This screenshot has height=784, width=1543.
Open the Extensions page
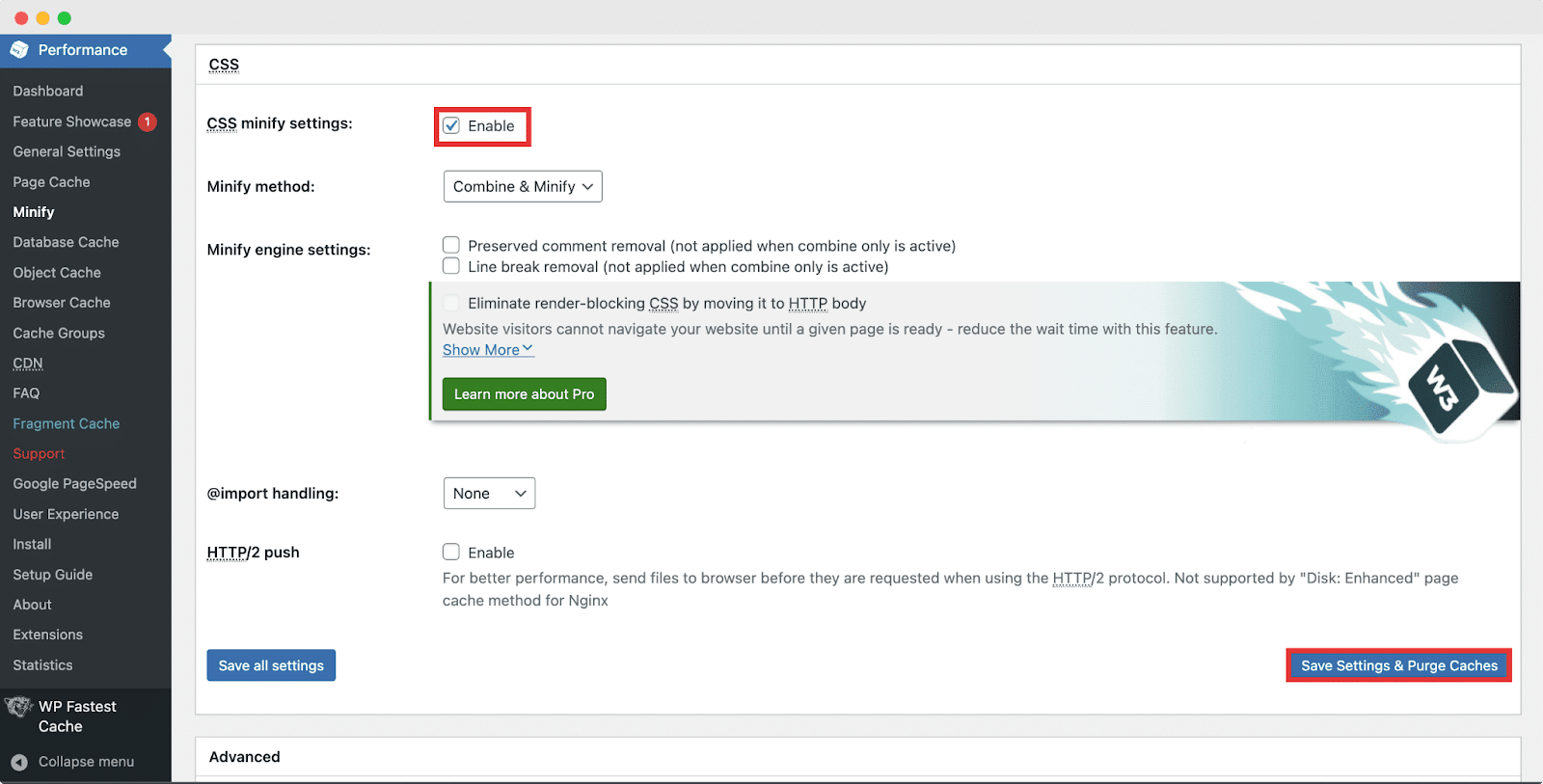tap(47, 635)
